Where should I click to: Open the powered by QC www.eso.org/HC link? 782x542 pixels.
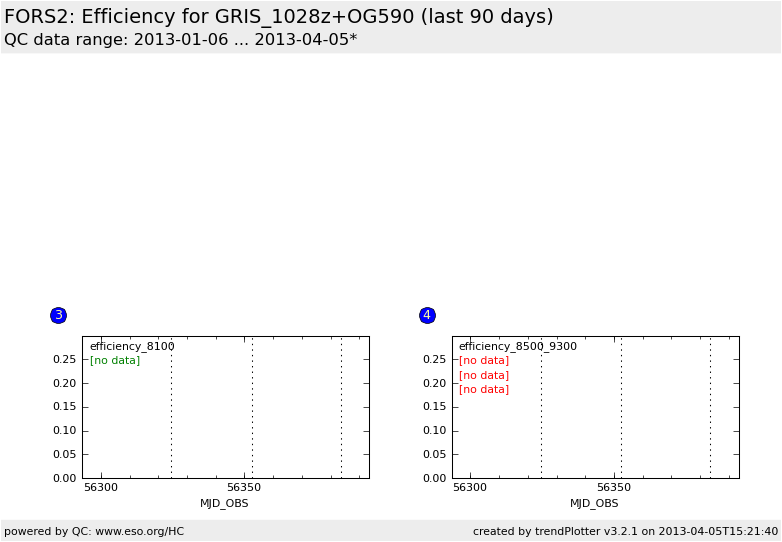point(94,532)
